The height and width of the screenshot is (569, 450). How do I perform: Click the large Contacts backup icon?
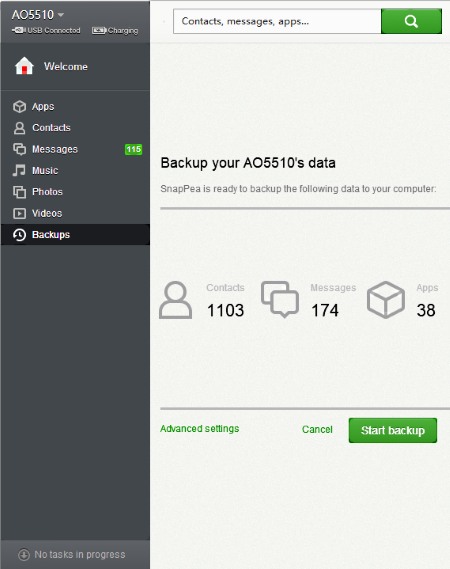click(176, 300)
